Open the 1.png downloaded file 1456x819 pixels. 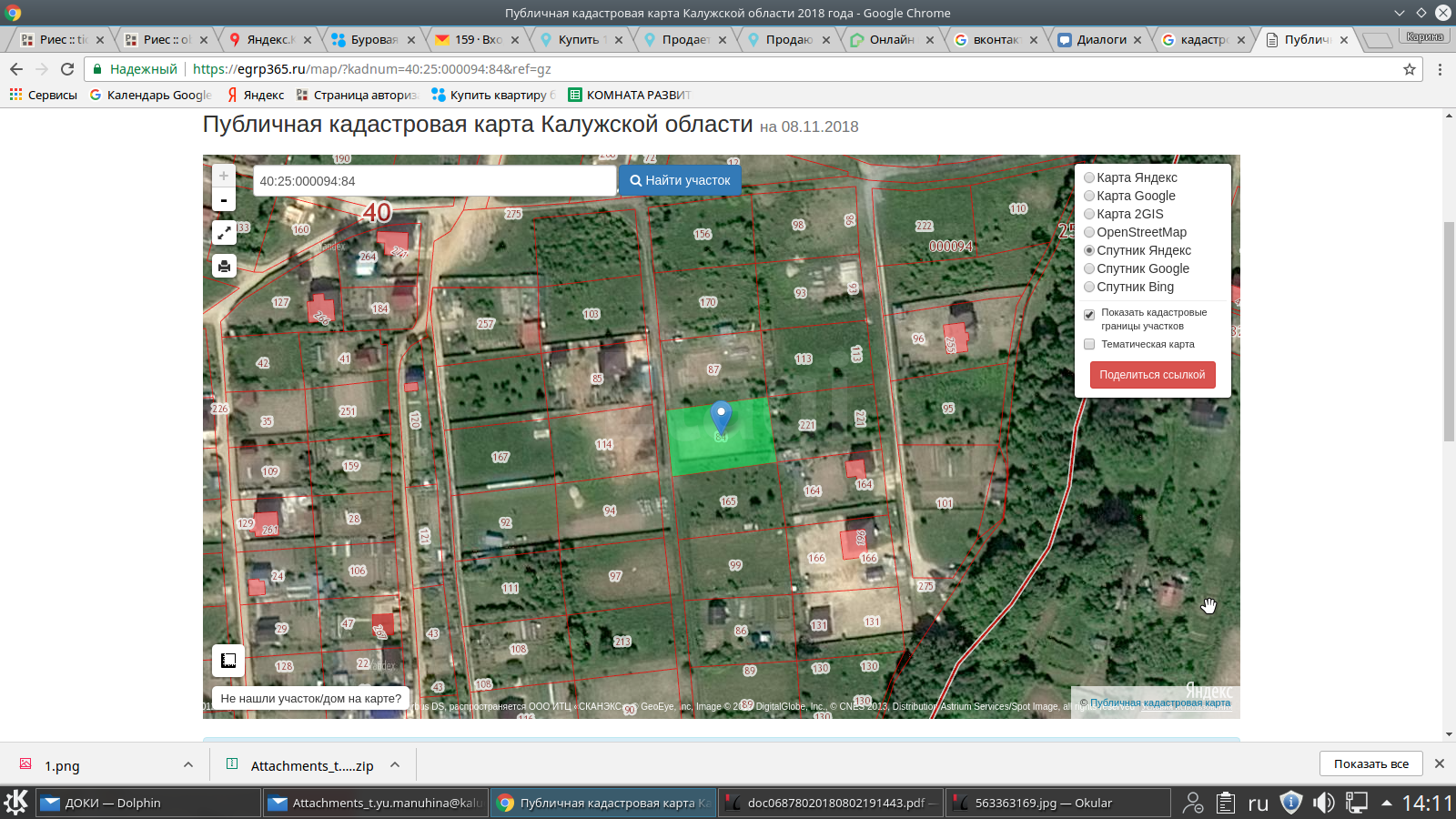(62, 765)
